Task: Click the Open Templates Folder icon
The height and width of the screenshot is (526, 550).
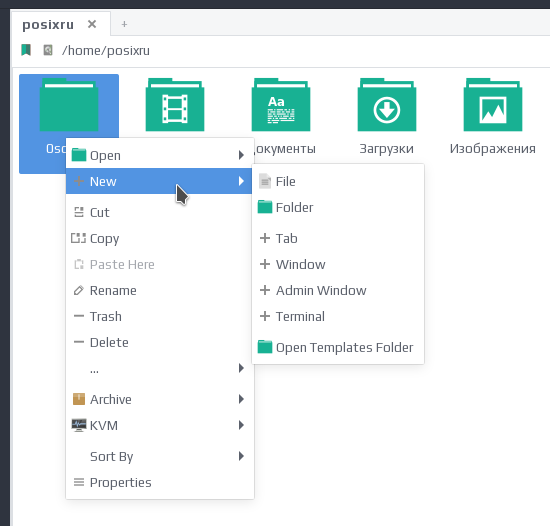Action: click(265, 347)
